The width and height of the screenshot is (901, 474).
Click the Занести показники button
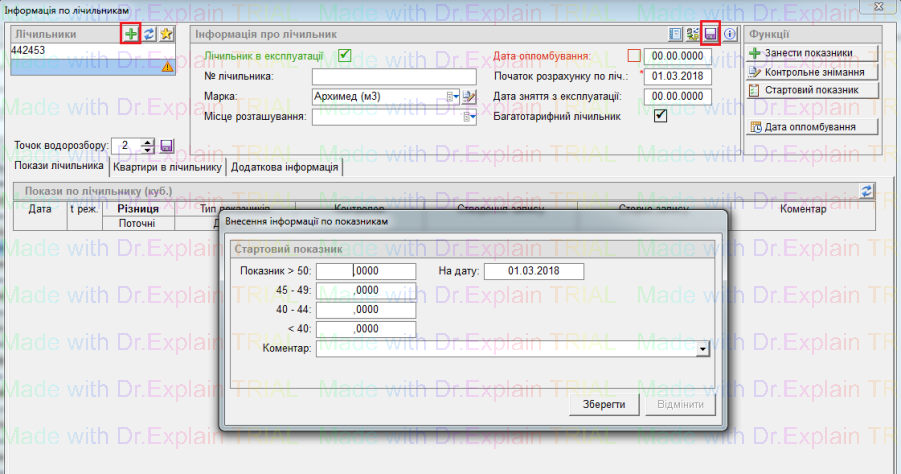812,53
